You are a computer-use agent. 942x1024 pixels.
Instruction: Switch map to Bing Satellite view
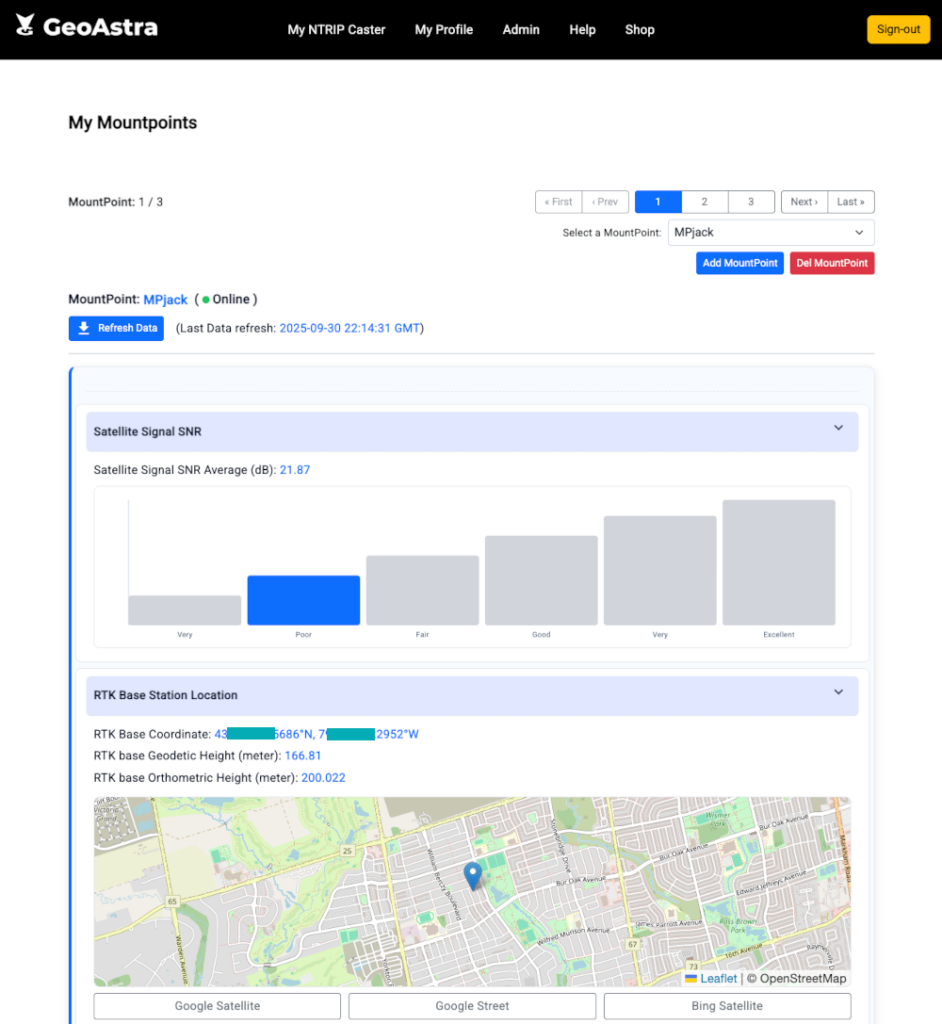pyautogui.click(x=727, y=1006)
